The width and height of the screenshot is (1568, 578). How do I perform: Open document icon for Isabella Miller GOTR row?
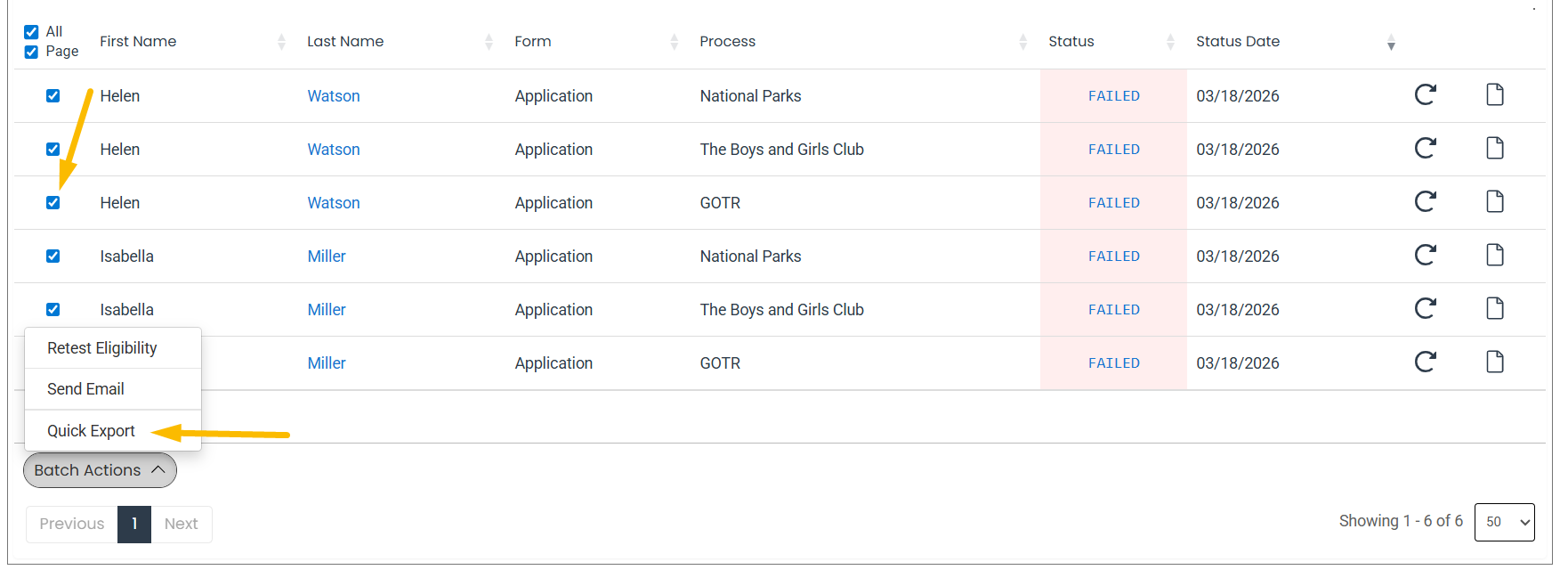tap(1495, 362)
